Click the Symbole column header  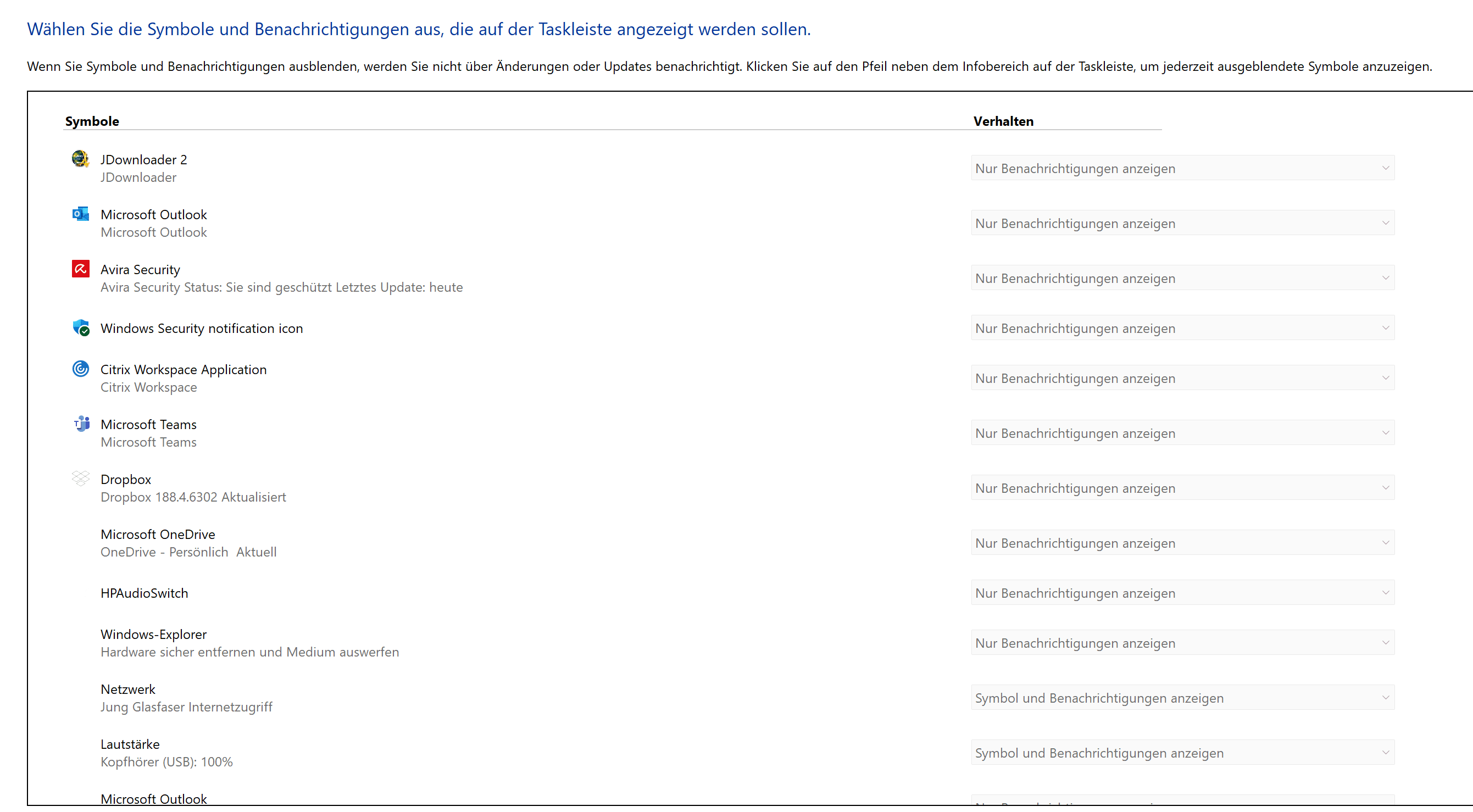[x=92, y=121]
